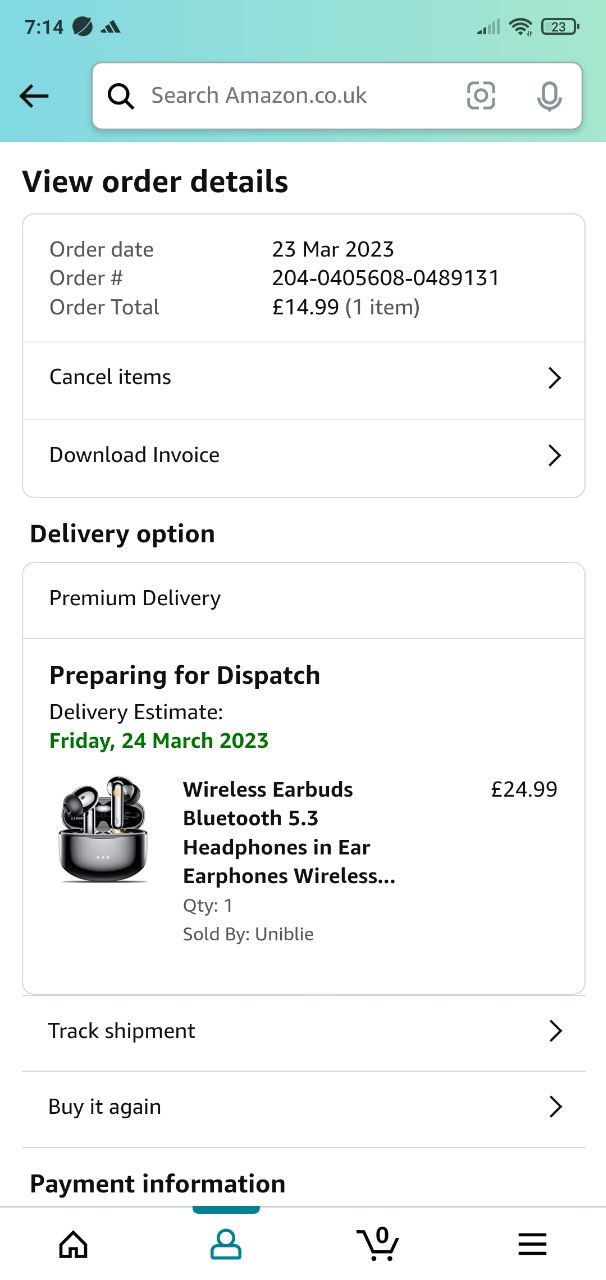Expand Track shipment chevron
Screen dimensions: 606x1280
(x=556, y=1031)
